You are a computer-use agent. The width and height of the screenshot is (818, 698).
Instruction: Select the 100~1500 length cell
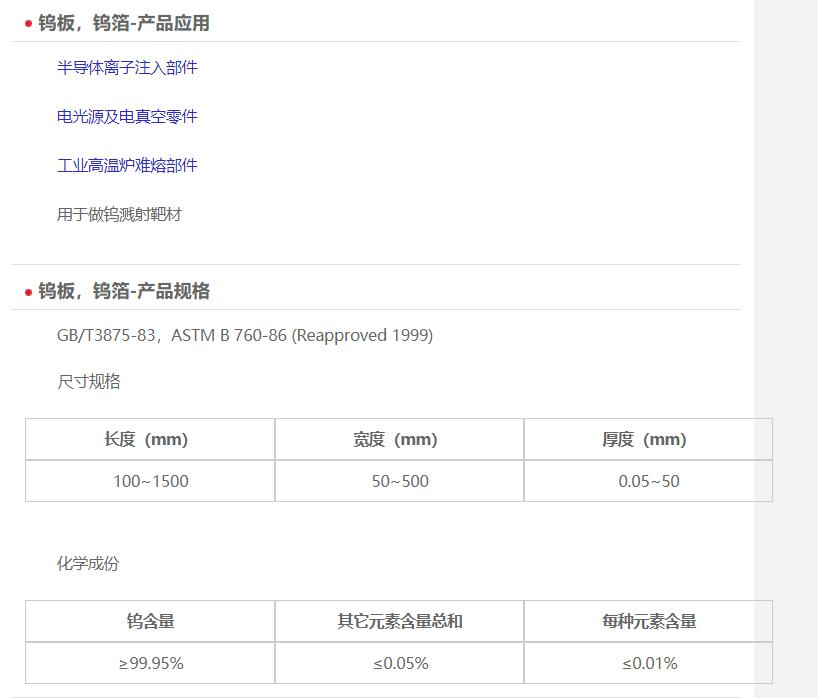tap(150, 481)
